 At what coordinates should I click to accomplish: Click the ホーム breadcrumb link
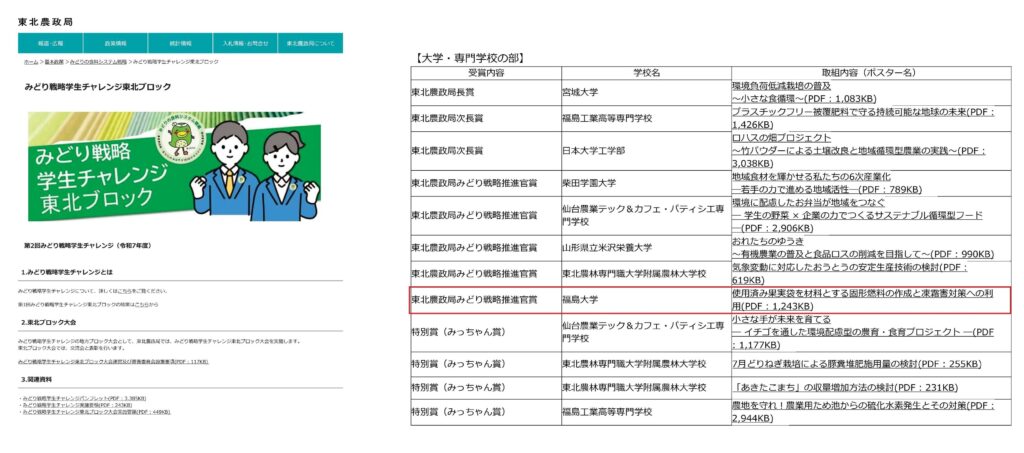click(31, 62)
